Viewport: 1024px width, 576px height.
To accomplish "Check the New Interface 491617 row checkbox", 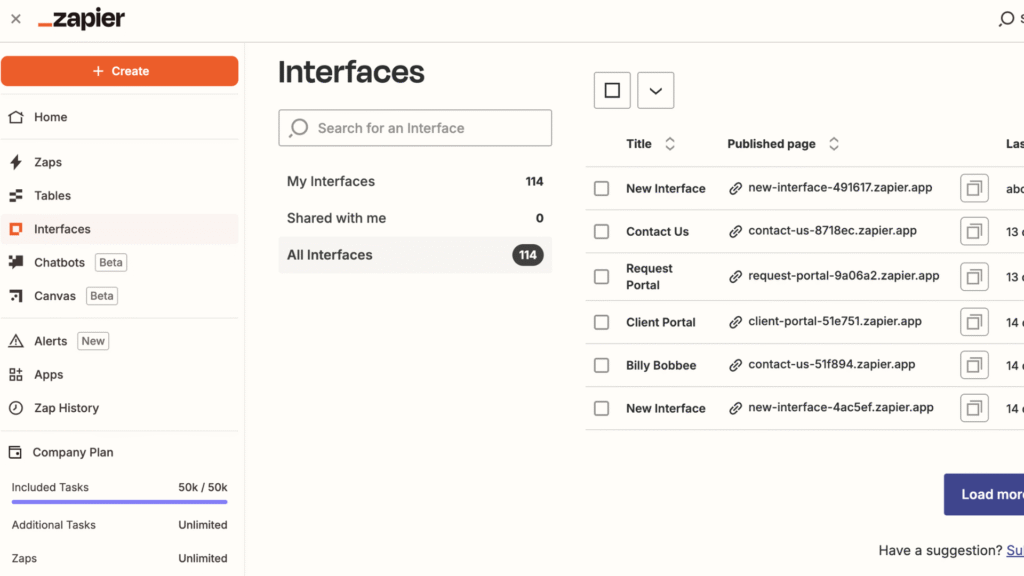I will coord(601,189).
